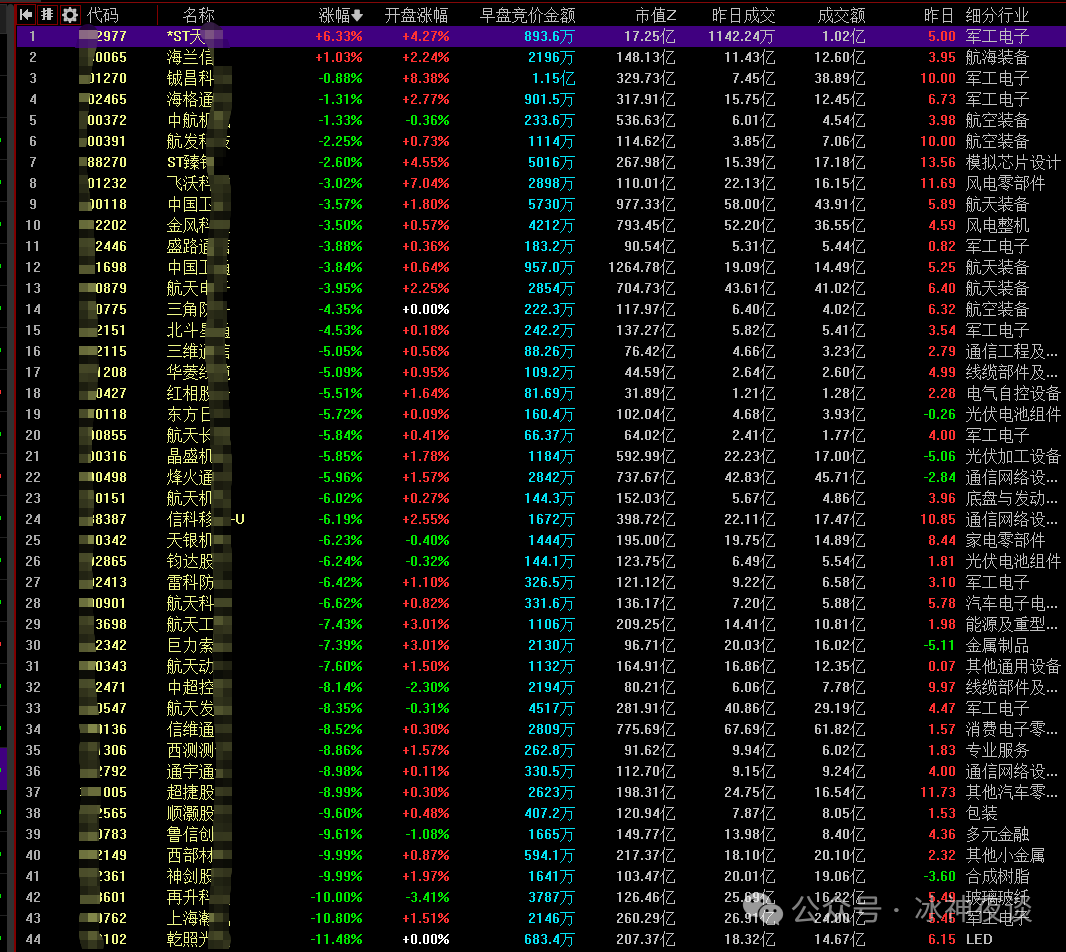
Task: Select stock 海兰信 in row 2
Action: point(190,57)
